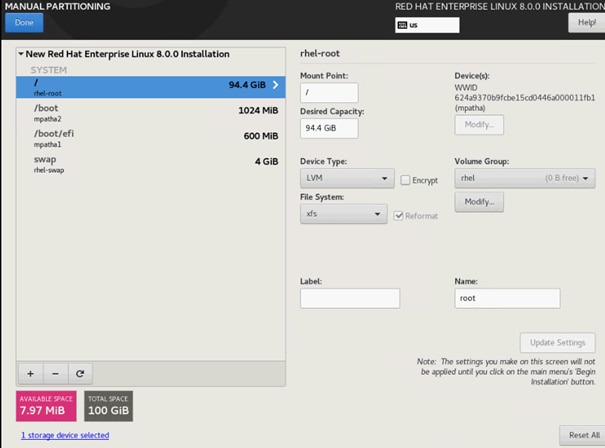
Task: Click Reset All button
Action: coord(584,435)
